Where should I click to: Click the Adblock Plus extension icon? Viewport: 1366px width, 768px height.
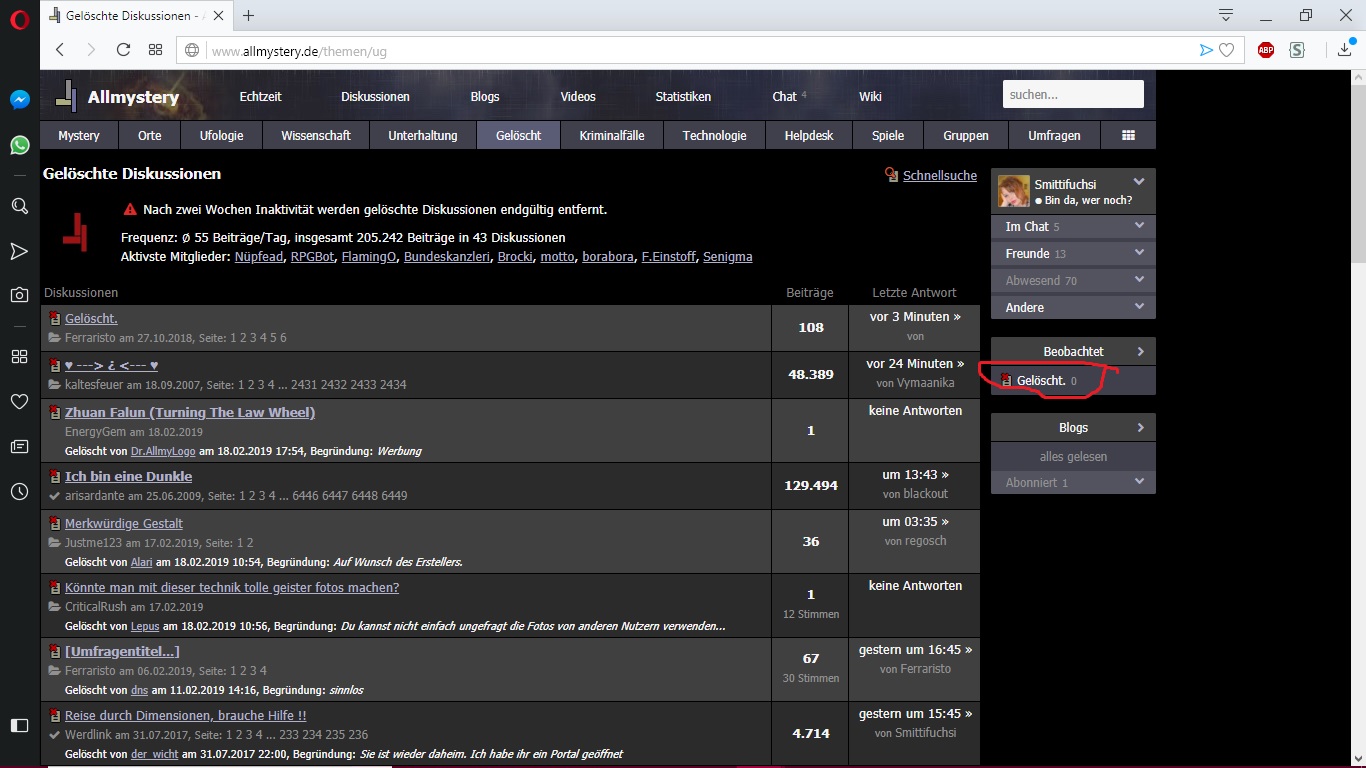pos(1266,50)
